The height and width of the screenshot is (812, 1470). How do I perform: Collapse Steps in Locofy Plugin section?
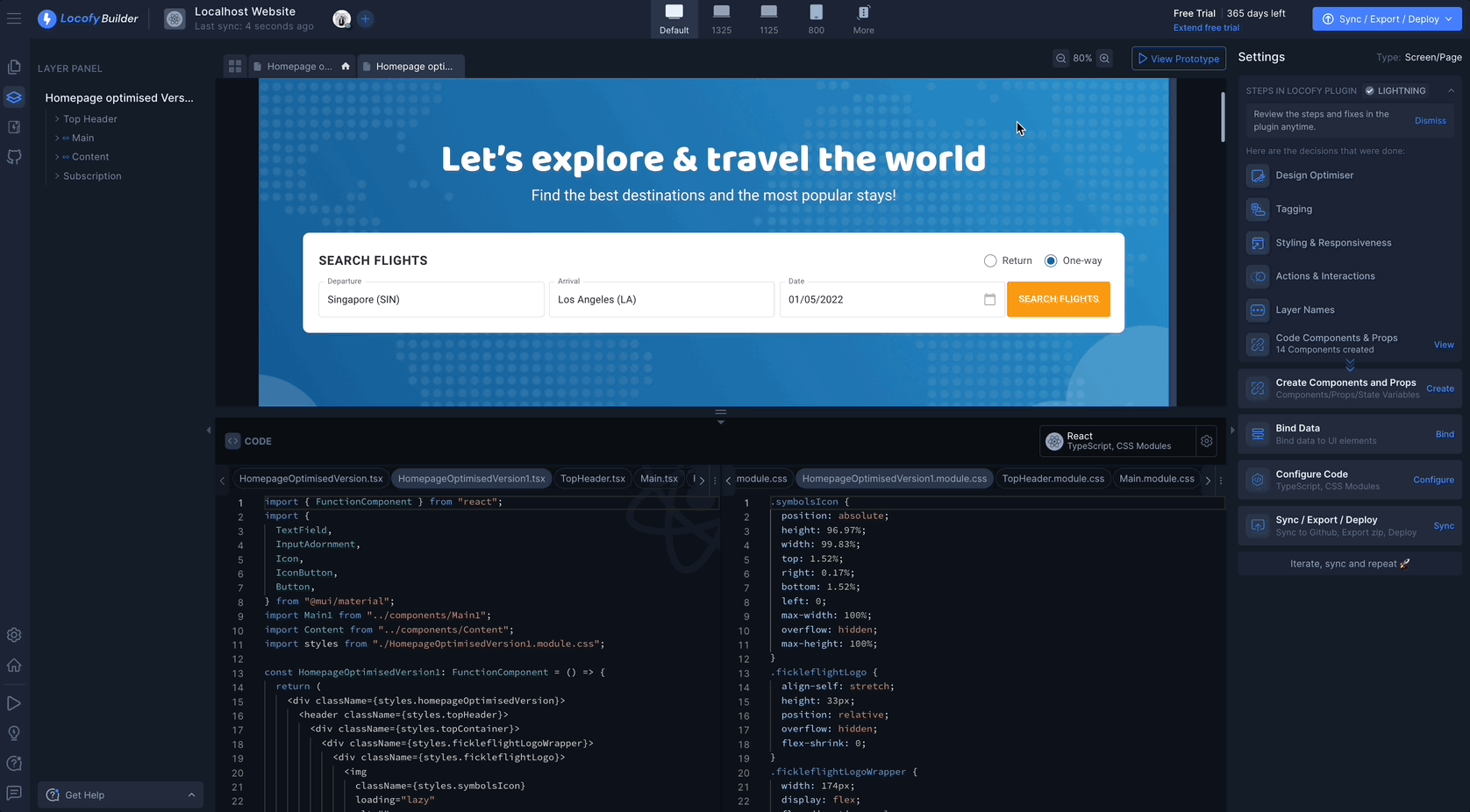coord(1452,91)
